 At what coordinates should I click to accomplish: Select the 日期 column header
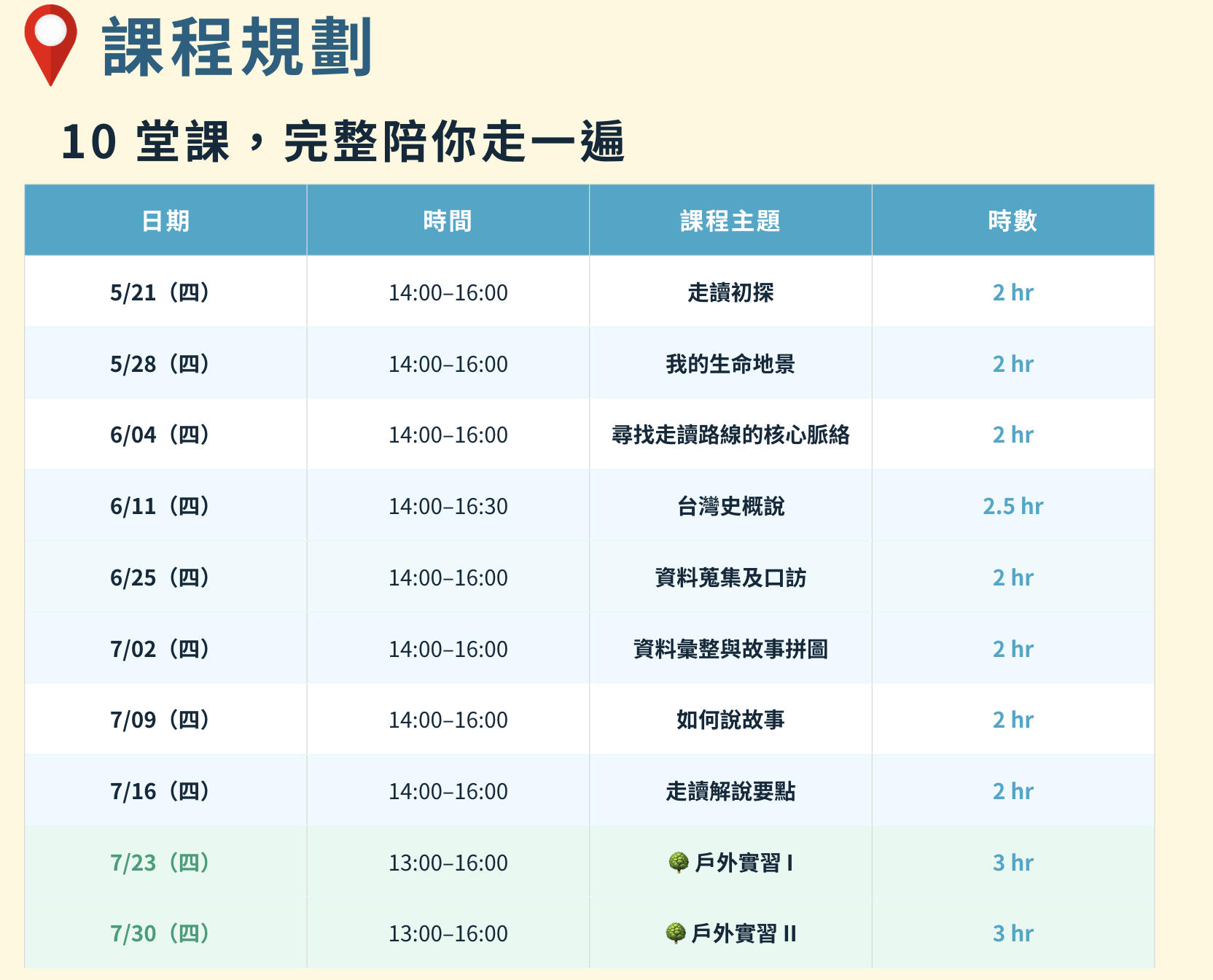point(165,220)
